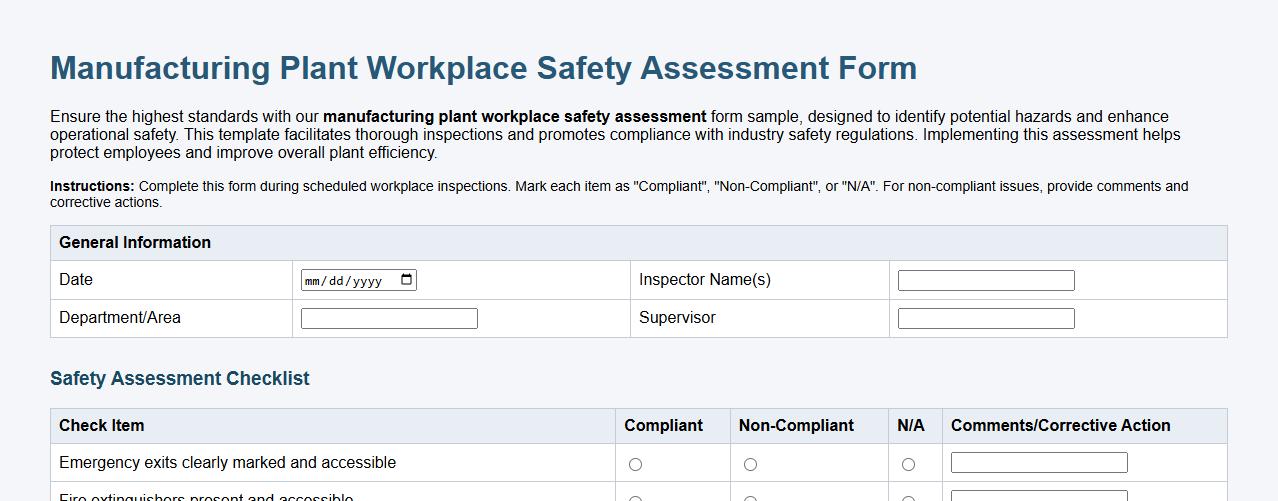The width and height of the screenshot is (1278, 501).
Task: Focus the Department/Area text field
Action: coord(389,318)
